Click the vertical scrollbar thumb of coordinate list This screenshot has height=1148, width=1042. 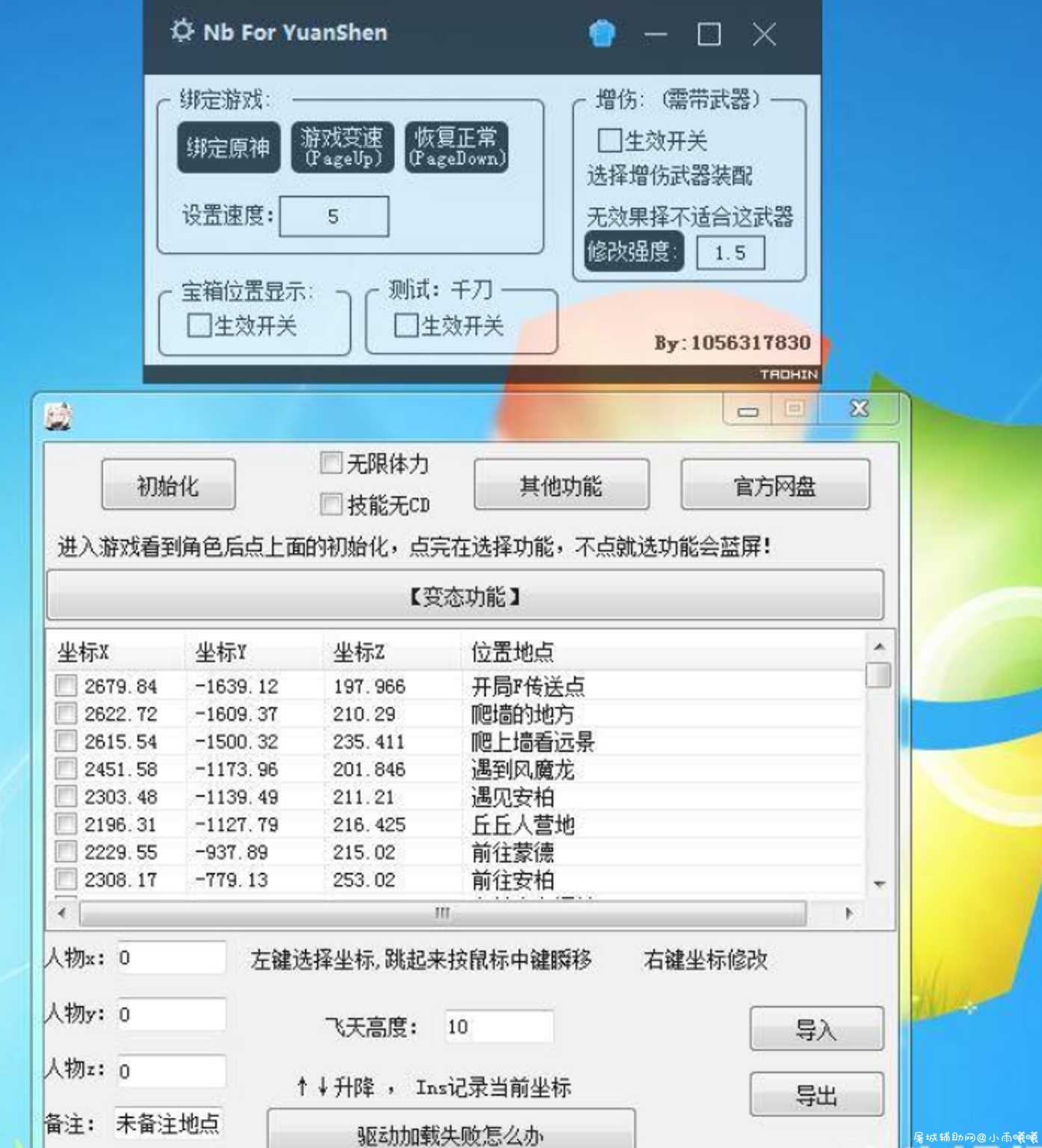click(879, 674)
